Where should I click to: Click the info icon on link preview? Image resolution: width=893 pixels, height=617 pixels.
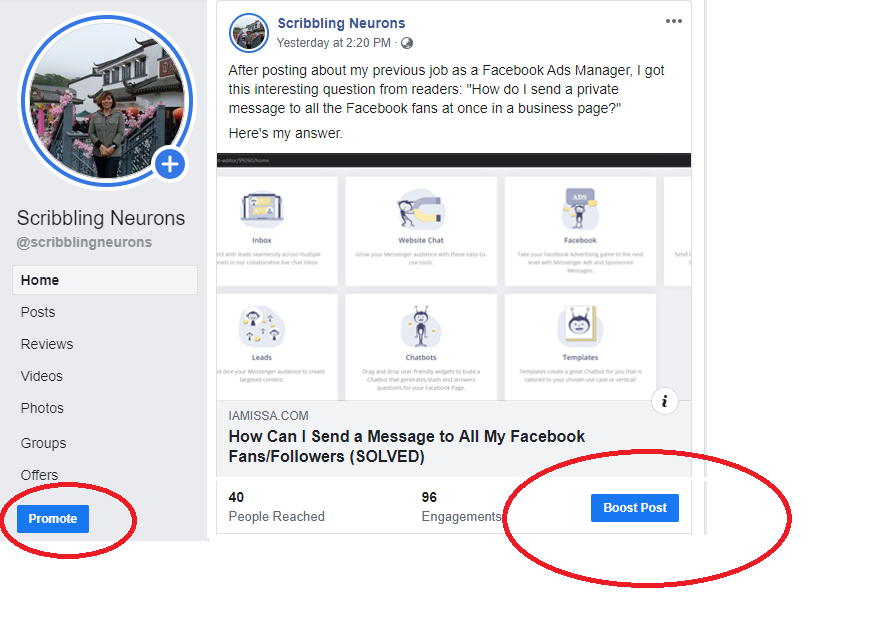(x=665, y=401)
